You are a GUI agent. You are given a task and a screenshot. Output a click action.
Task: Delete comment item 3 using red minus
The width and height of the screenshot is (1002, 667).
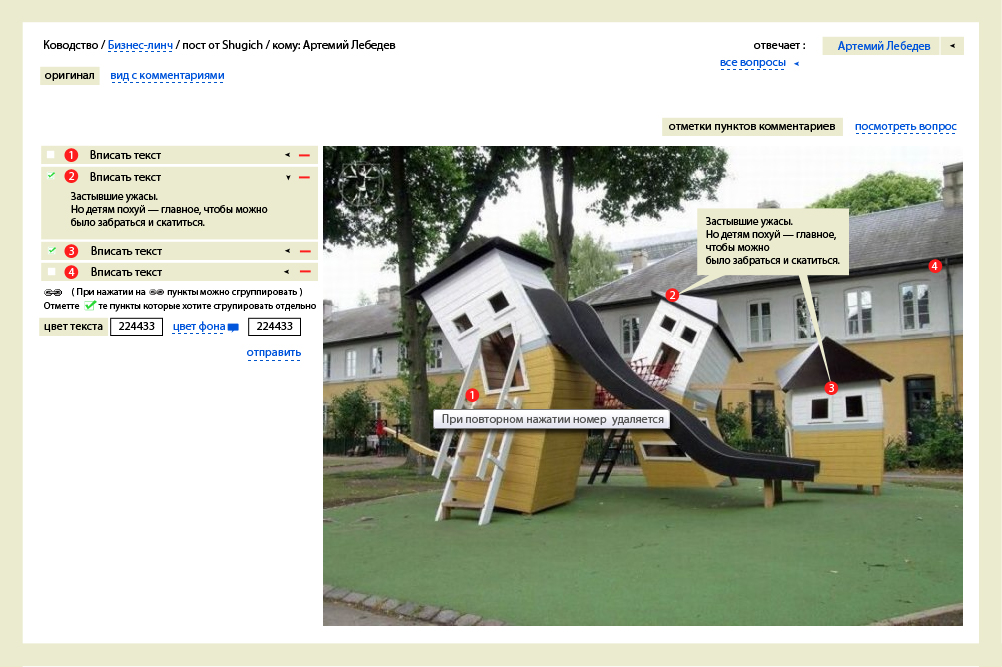click(x=304, y=251)
